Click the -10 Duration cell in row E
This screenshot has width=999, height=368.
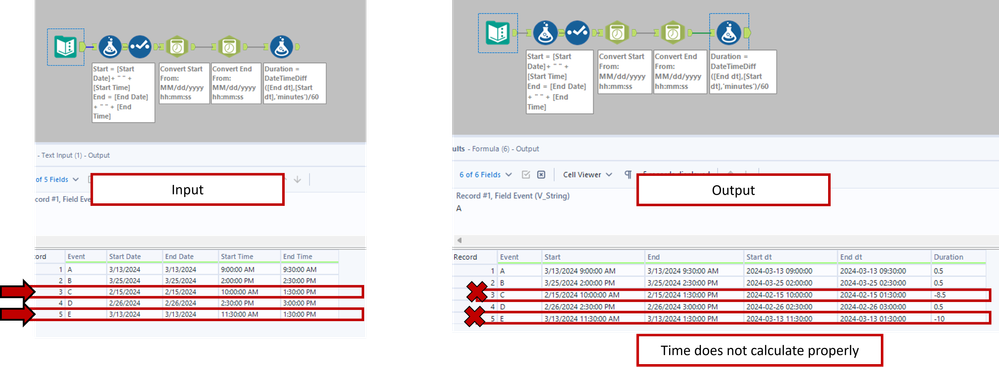960,318
